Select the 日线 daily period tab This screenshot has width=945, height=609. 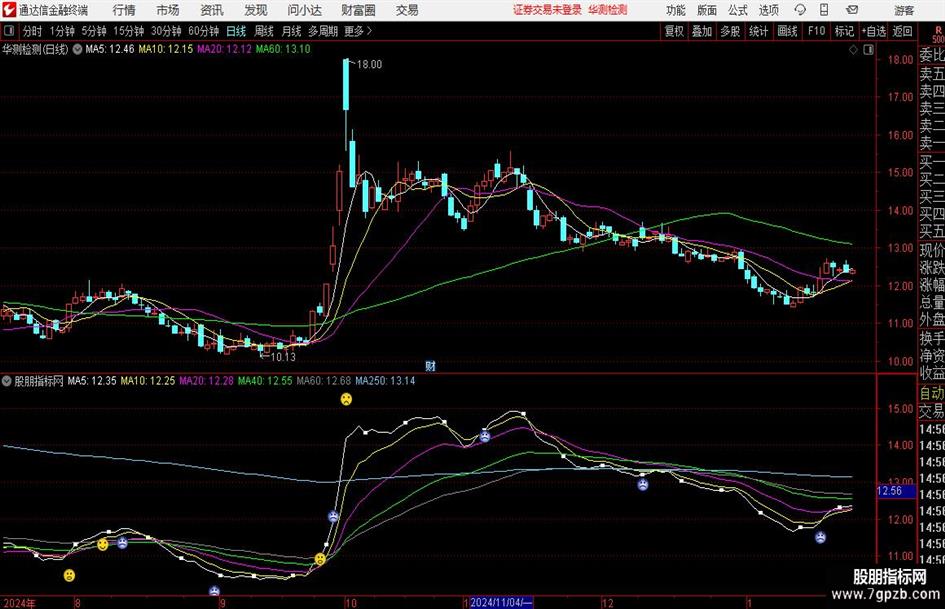pos(236,31)
